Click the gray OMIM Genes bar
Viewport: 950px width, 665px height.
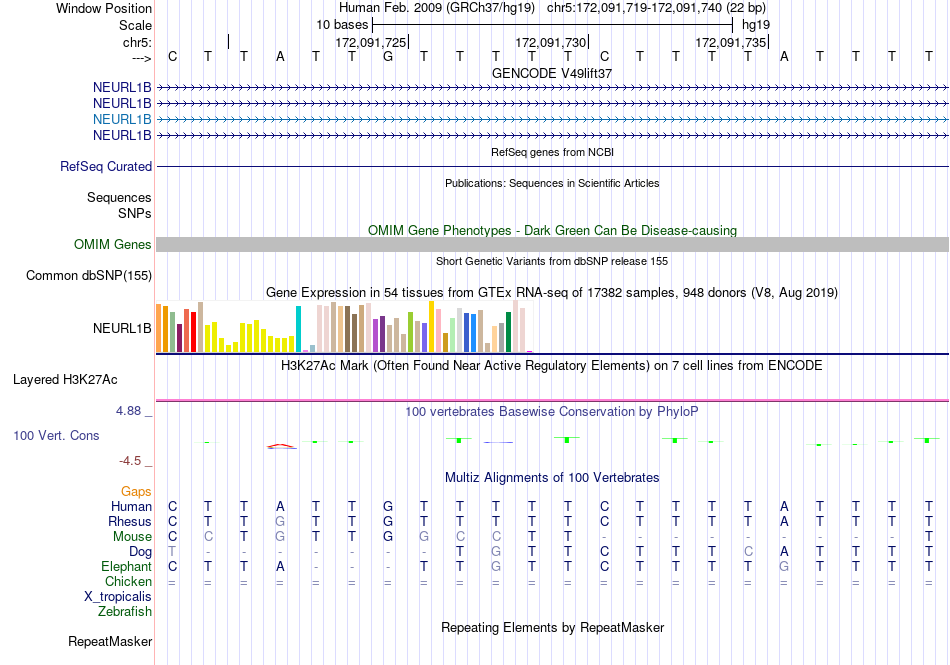pyautogui.click(x=552, y=245)
